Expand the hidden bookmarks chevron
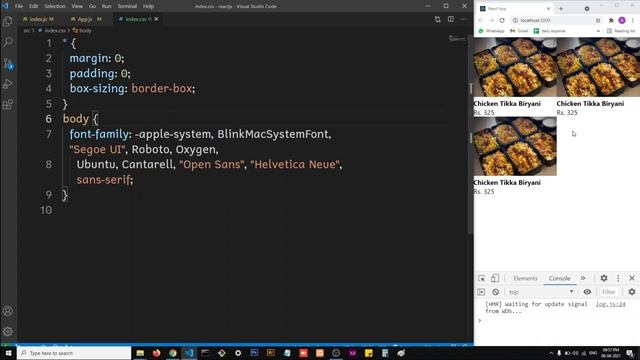The image size is (640, 360). click(x=598, y=31)
